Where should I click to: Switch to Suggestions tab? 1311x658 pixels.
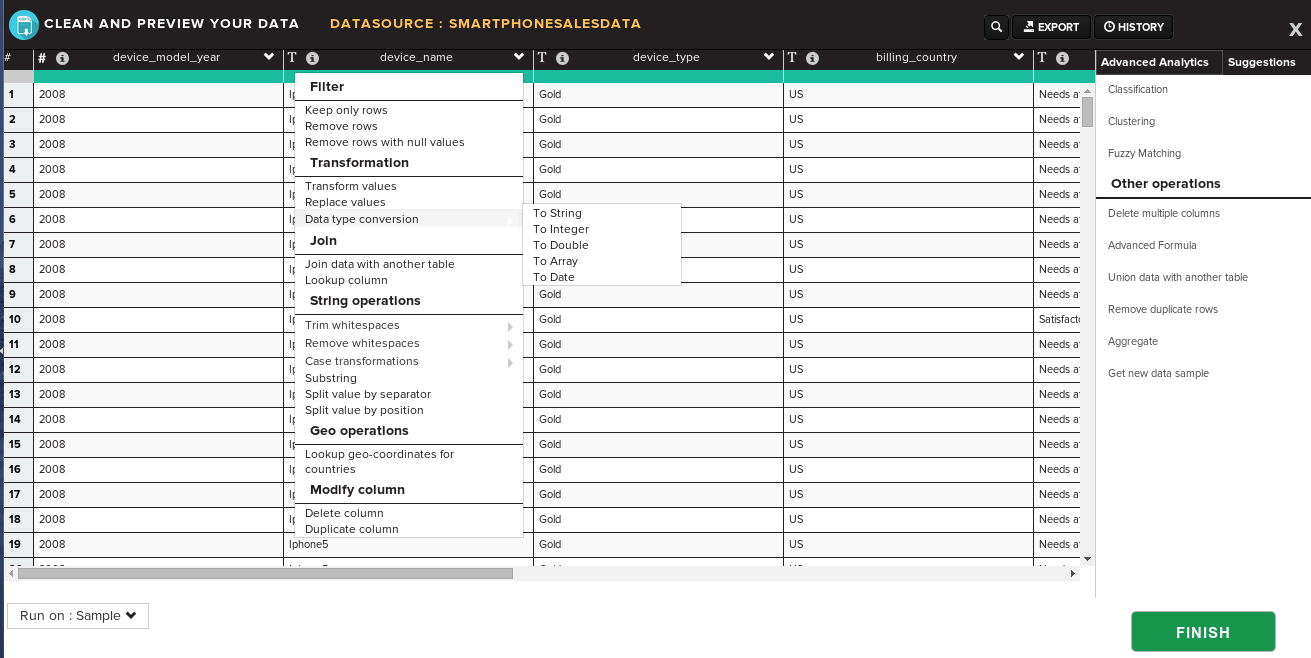[1261, 62]
